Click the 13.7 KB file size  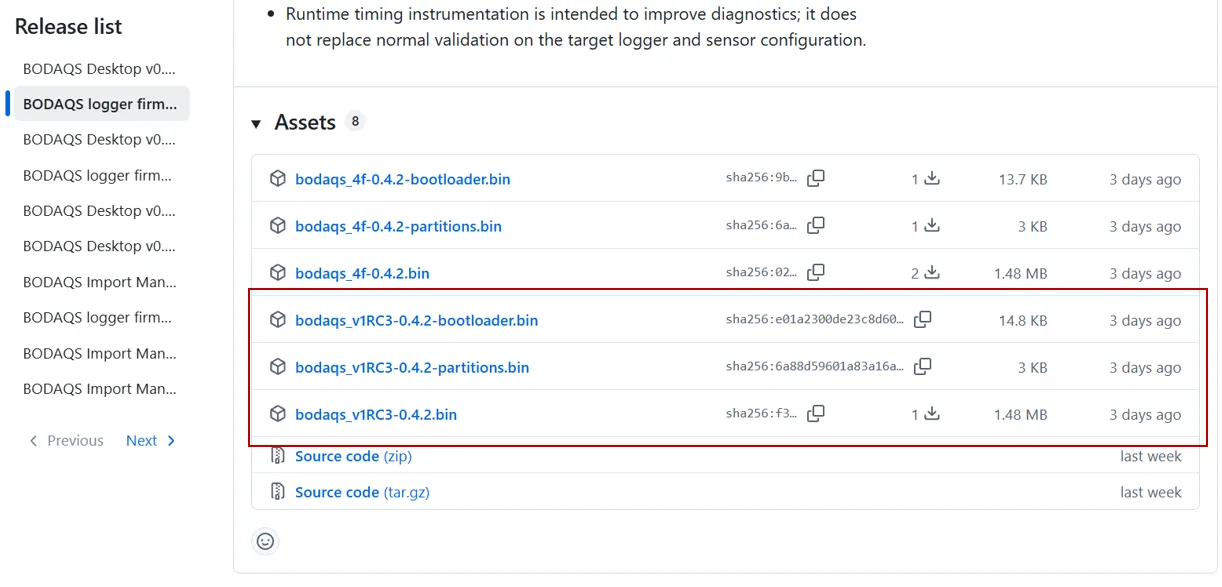pos(1023,180)
